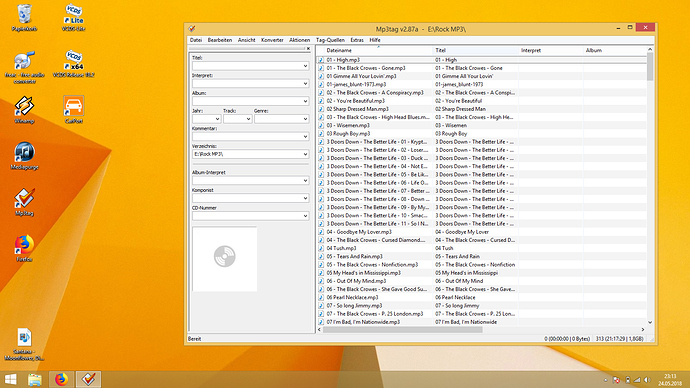This screenshot has height=388, width=690.
Task: Click the horizontal scroll right arrow
Action: (x=643, y=329)
